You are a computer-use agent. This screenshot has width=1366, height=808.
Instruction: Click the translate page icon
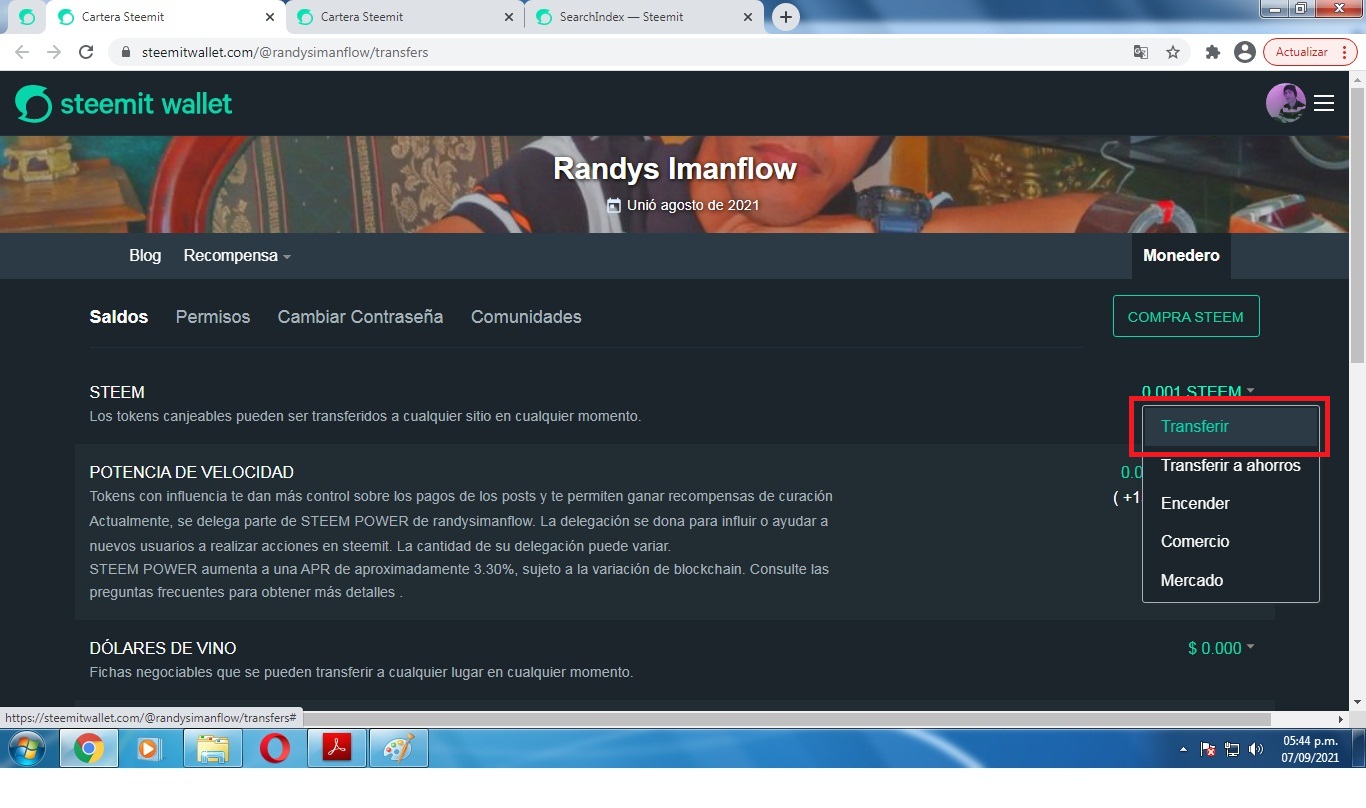pos(1140,52)
